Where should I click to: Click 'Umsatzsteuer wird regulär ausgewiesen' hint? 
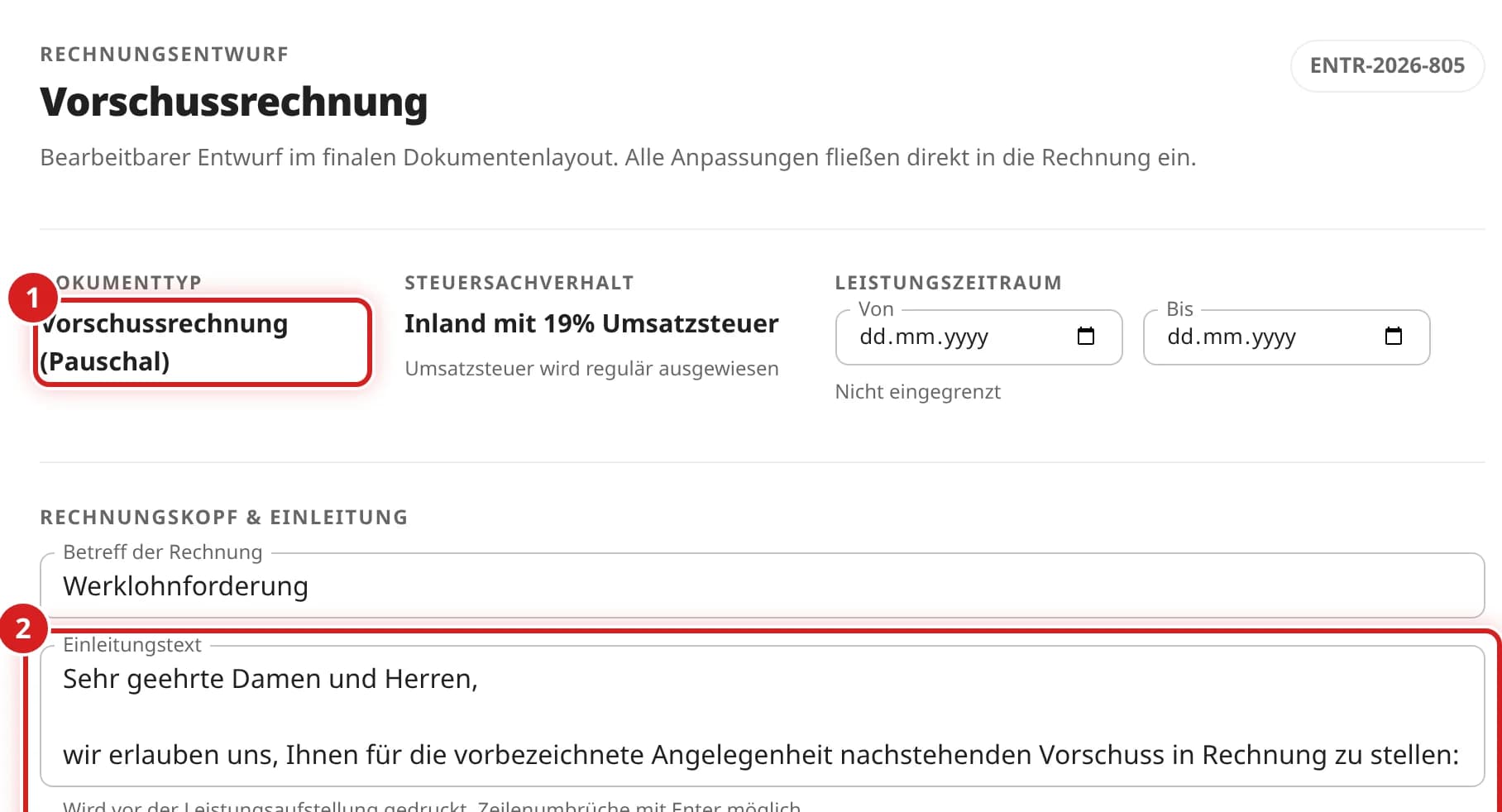pos(591,369)
